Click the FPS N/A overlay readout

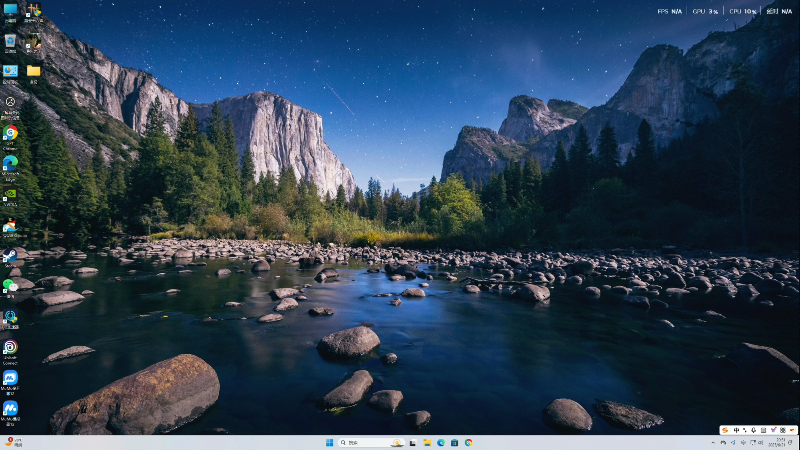[x=669, y=11]
